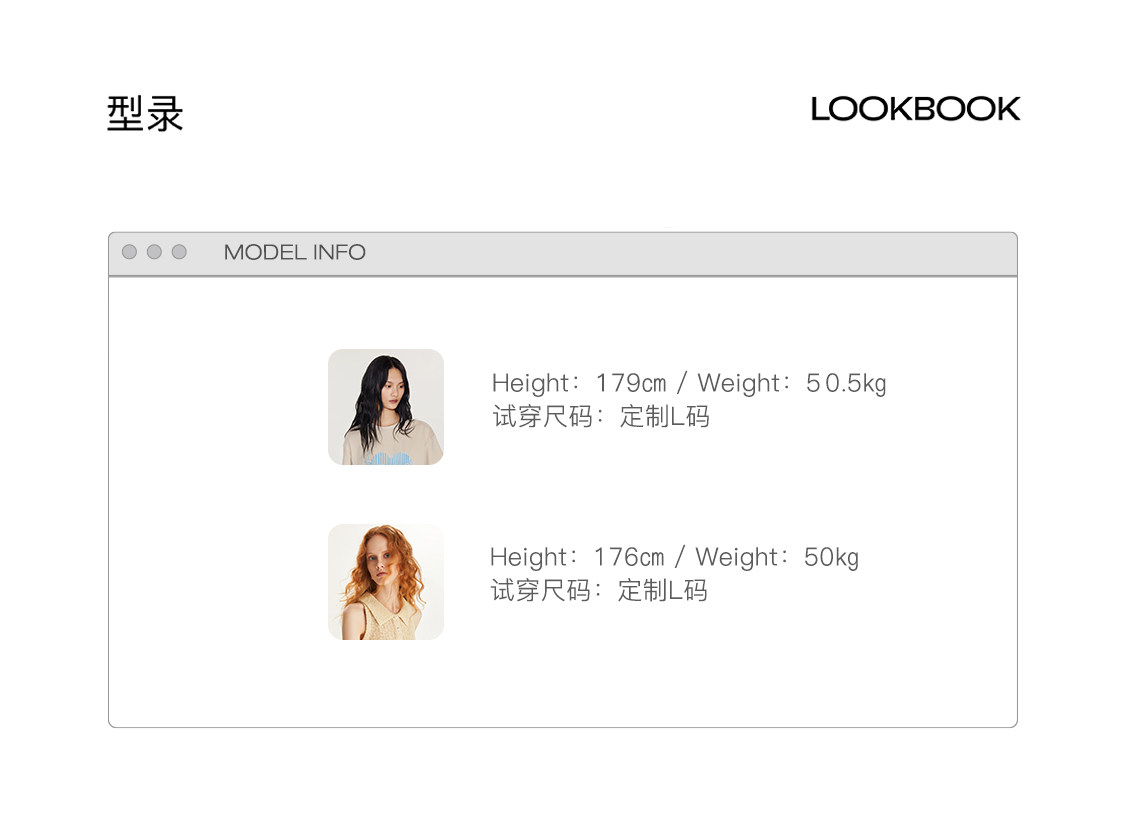Click the word INFO in title bar
The height and width of the screenshot is (837, 1125).
pos(339,252)
